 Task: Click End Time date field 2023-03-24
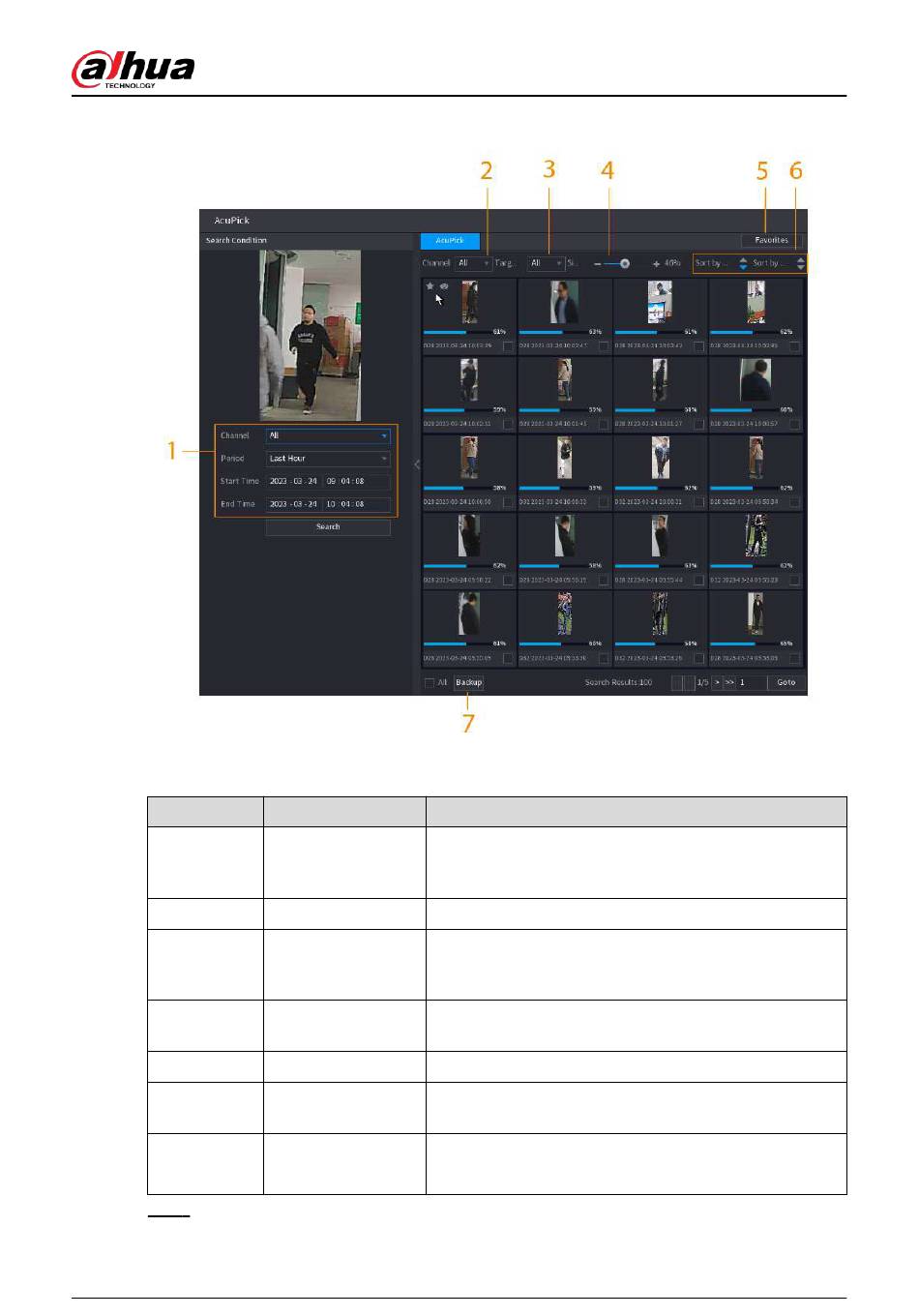pyautogui.click(x=293, y=504)
